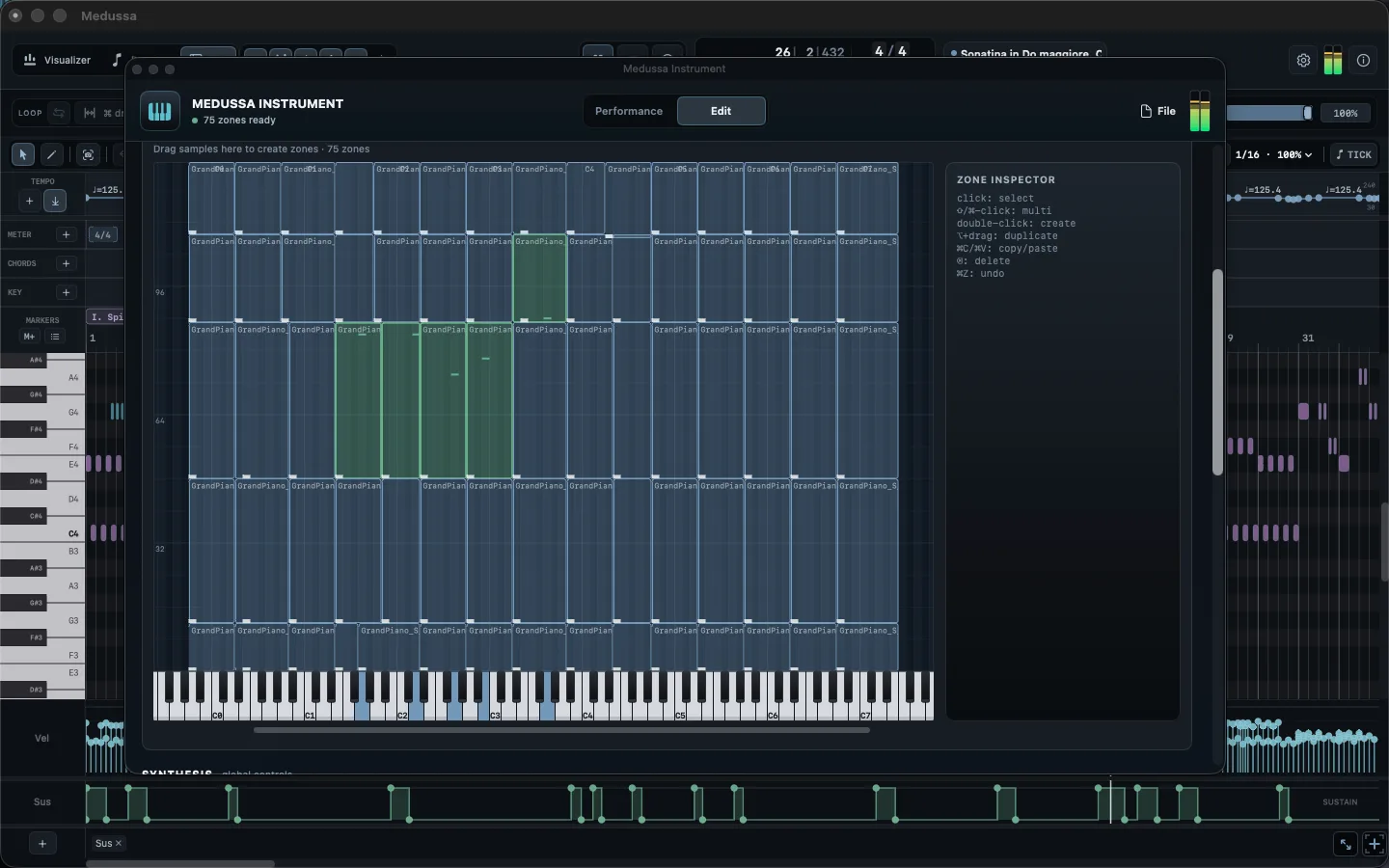Click the M+ add marker button
The width and height of the screenshot is (1389, 868).
coord(29,337)
